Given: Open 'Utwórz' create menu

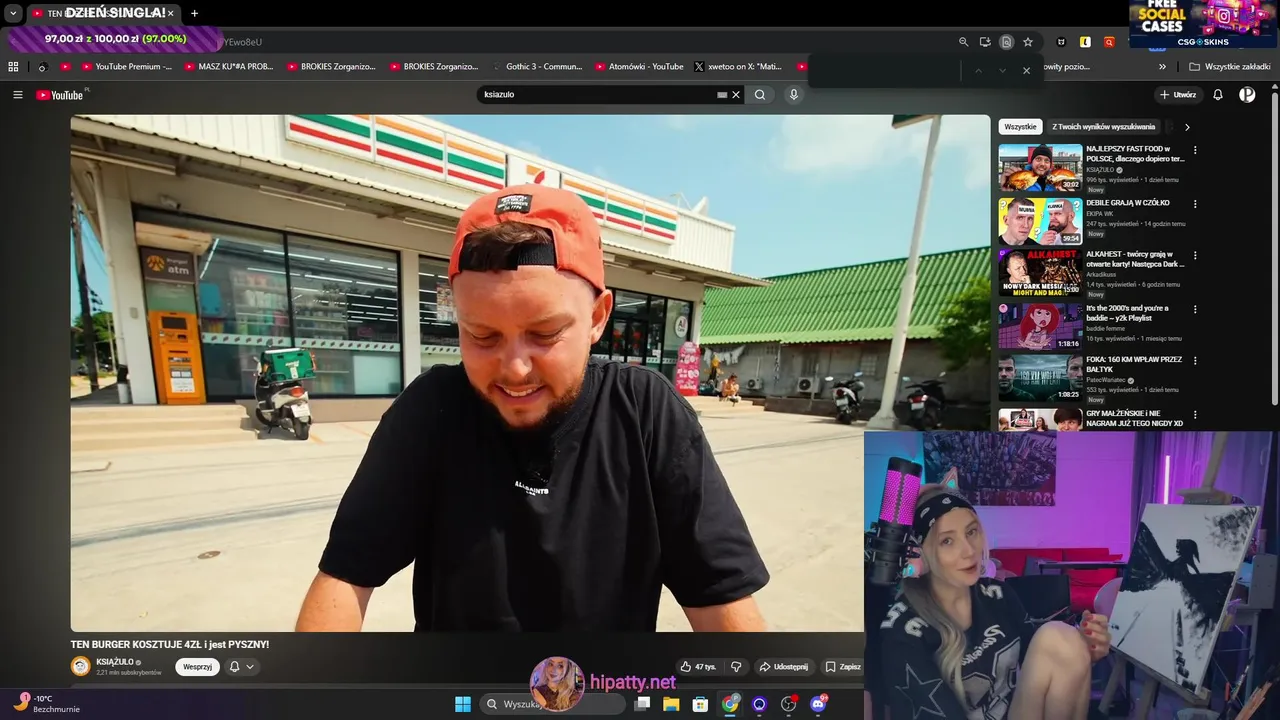Looking at the screenshot, I should click(1178, 95).
